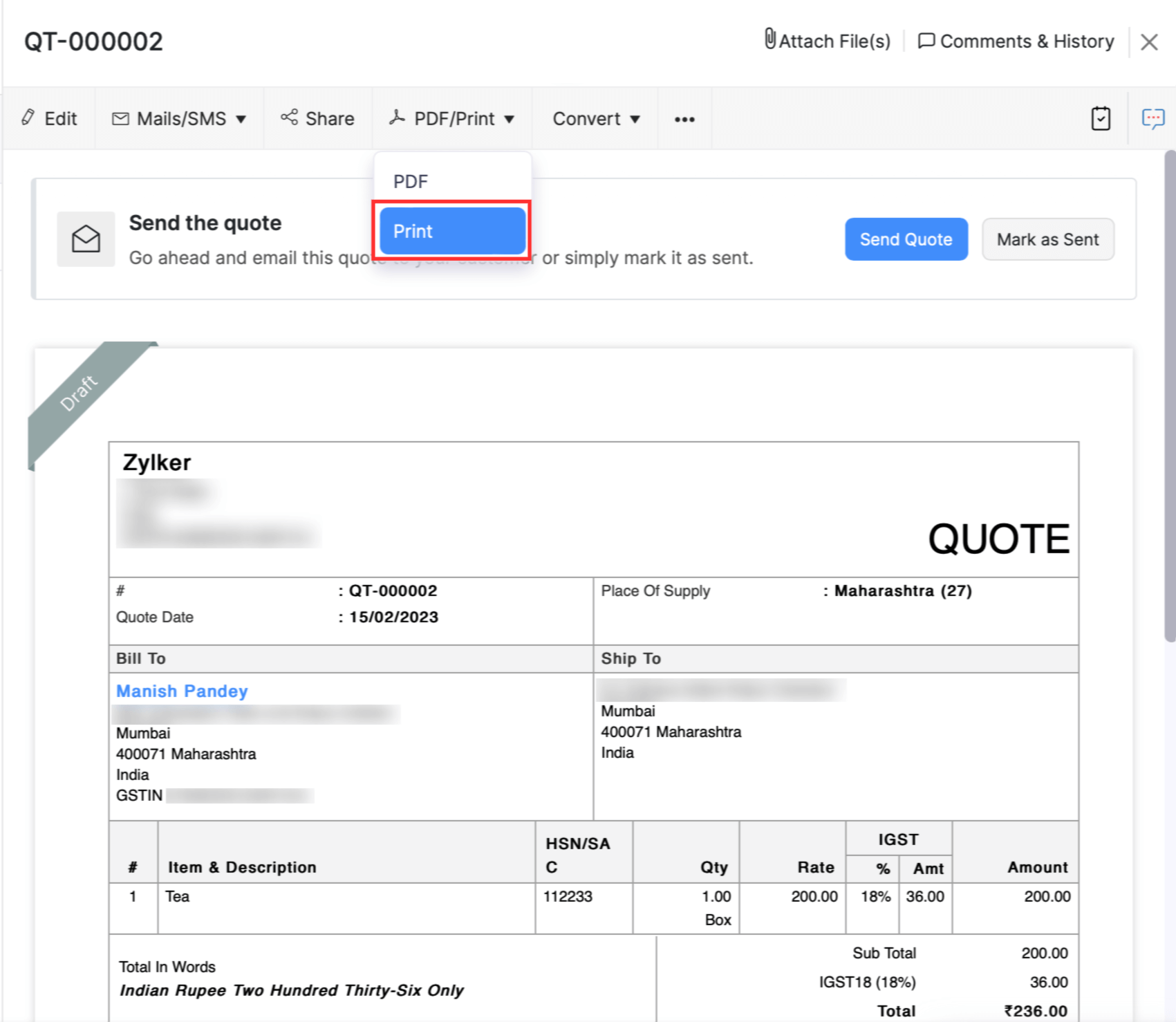Click the open envelope icon beside Send the quote
This screenshot has height=1022, width=1176.
click(x=86, y=239)
